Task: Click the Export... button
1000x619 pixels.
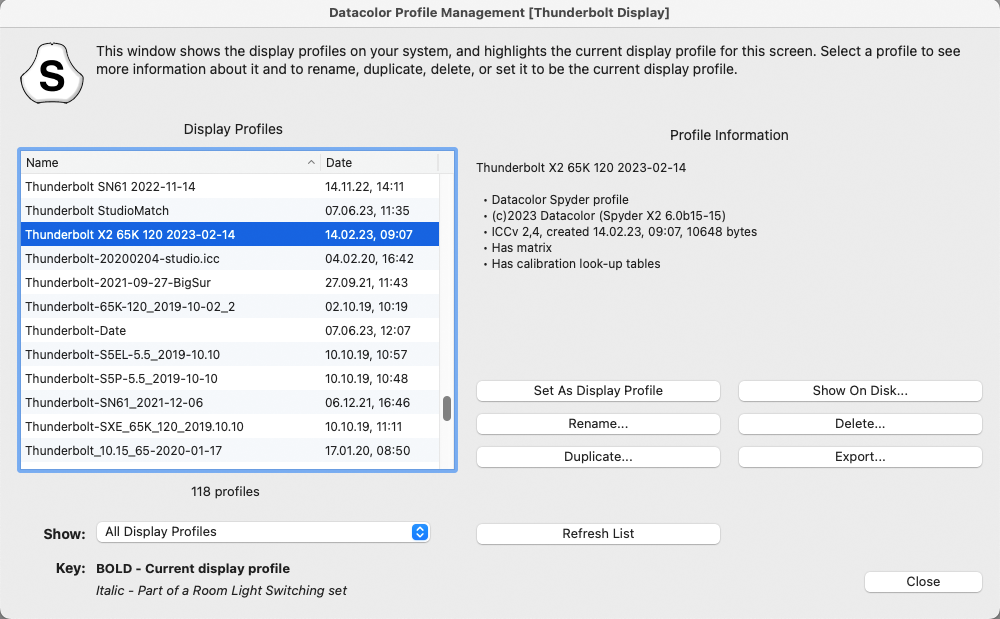Action: [860, 457]
